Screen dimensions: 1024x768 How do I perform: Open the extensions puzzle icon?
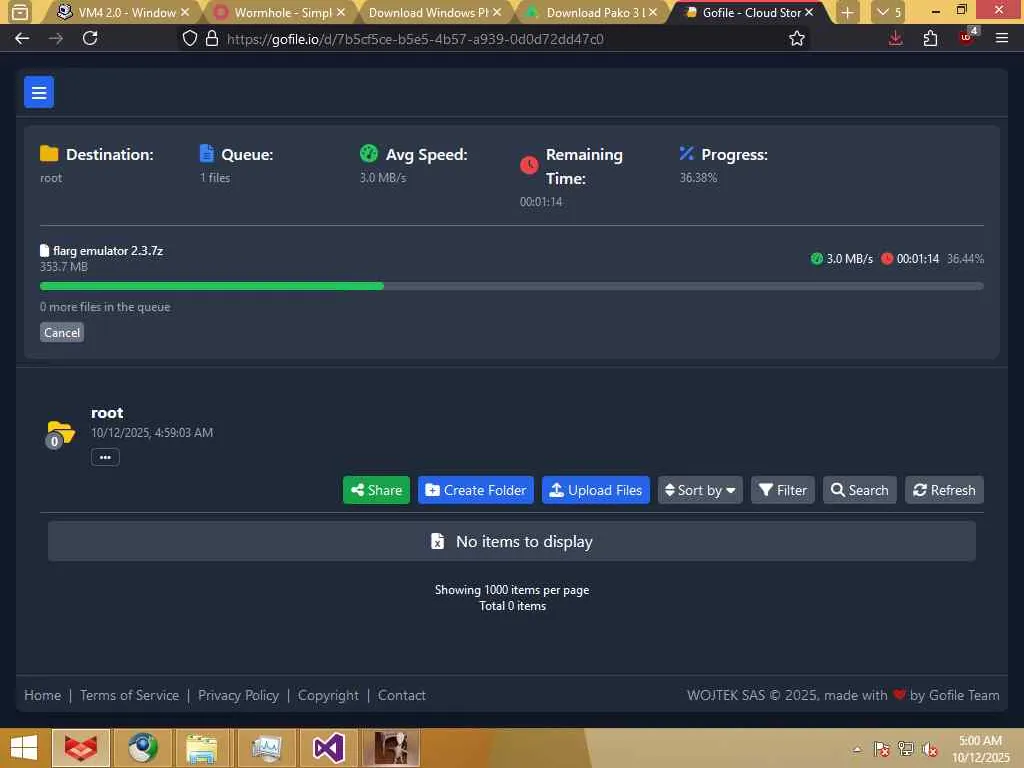[930, 39]
